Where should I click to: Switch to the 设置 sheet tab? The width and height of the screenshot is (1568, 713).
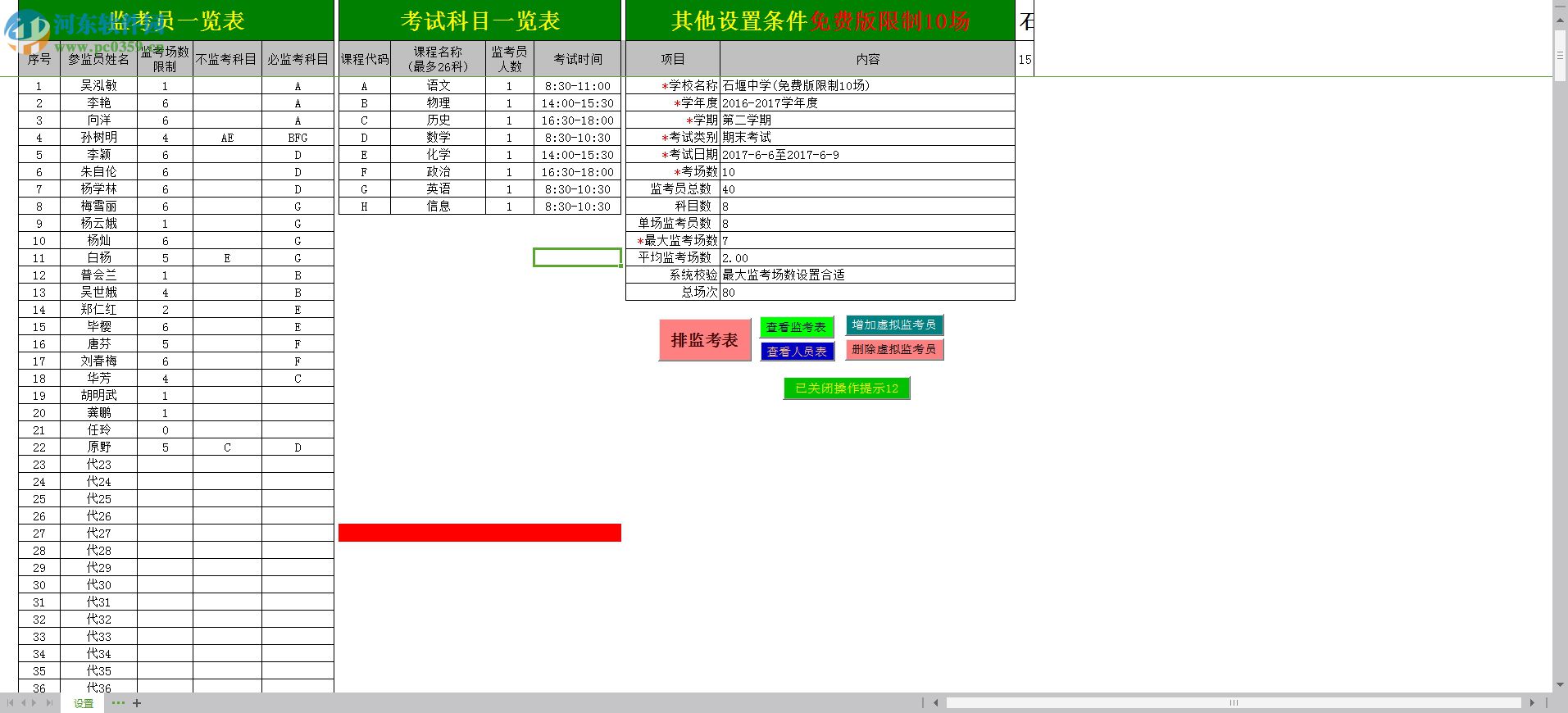point(83,703)
